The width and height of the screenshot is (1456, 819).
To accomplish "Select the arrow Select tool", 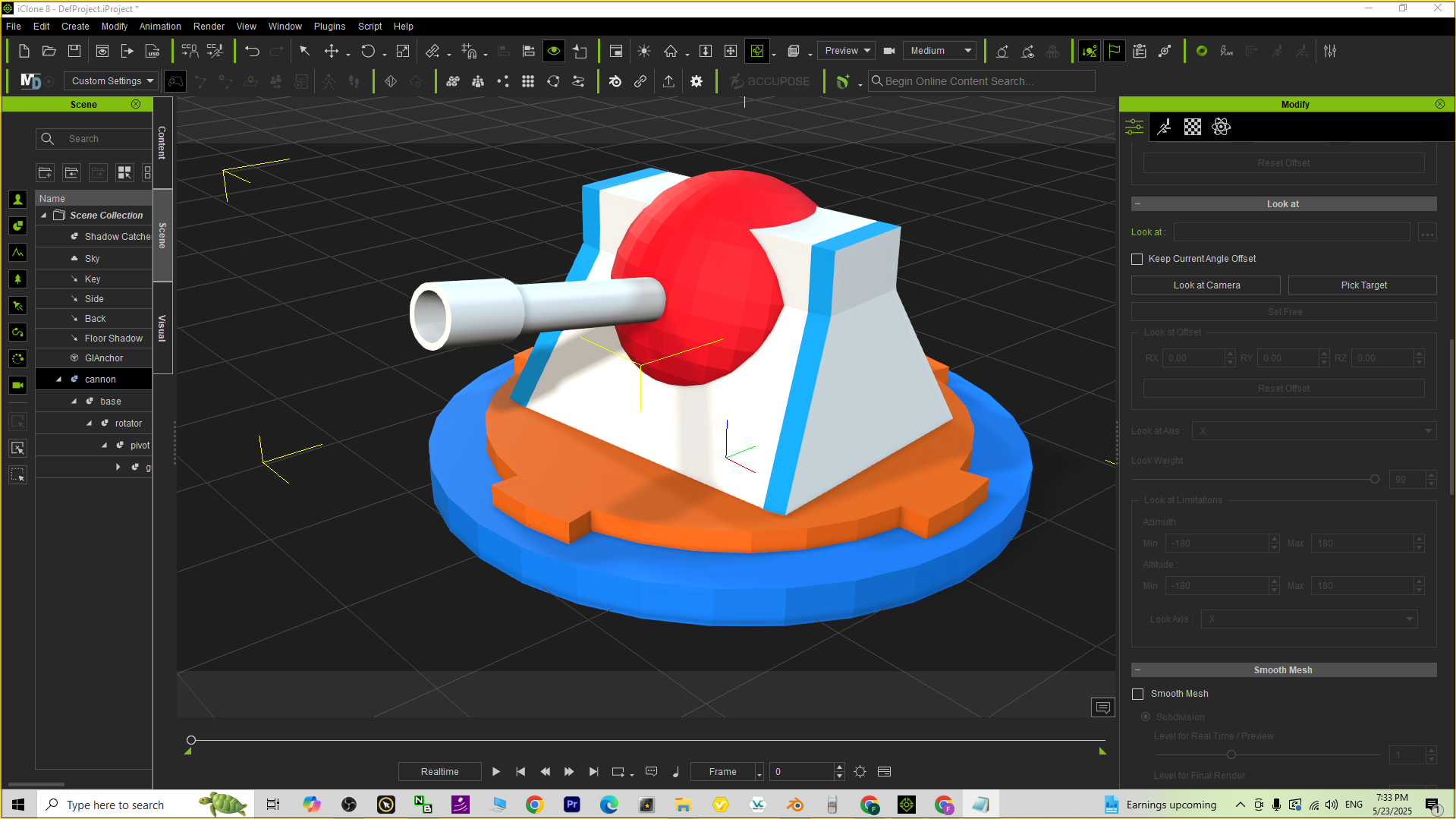I will (x=304, y=51).
